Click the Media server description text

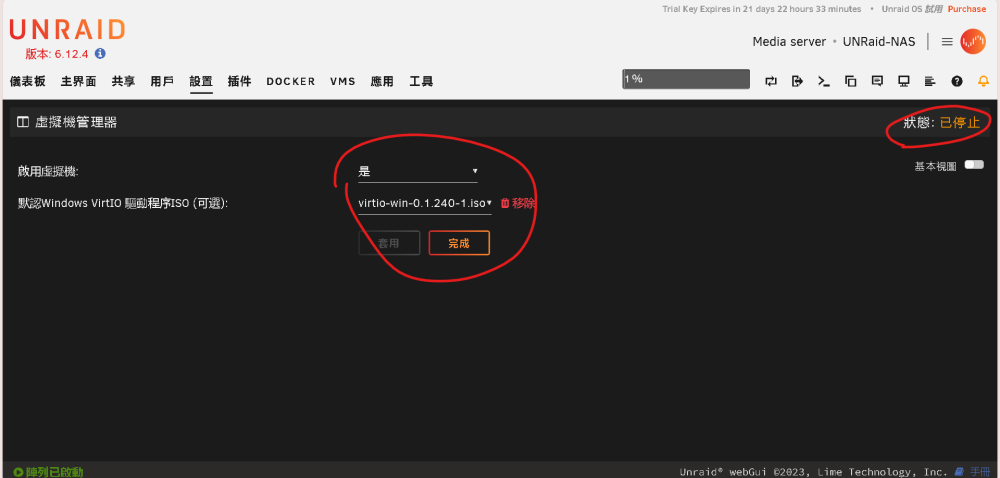click(x=789, y=42)
